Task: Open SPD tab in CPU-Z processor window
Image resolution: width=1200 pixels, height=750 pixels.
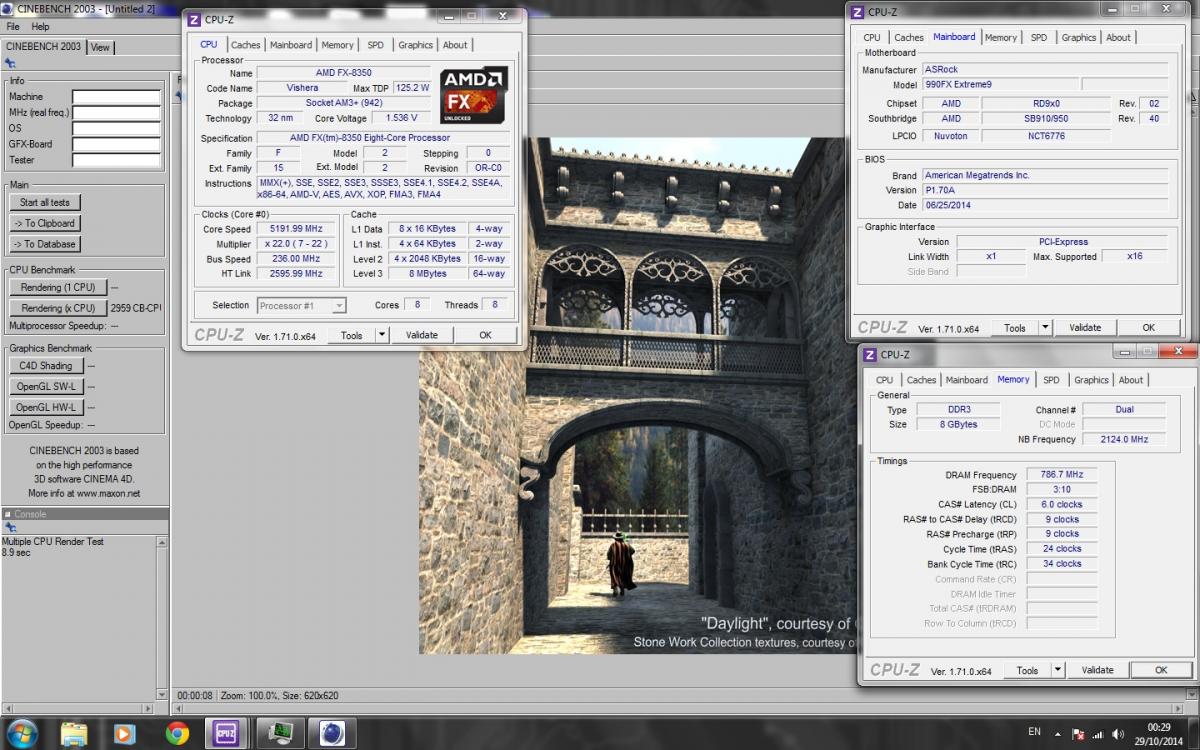Action: point(375,45)
